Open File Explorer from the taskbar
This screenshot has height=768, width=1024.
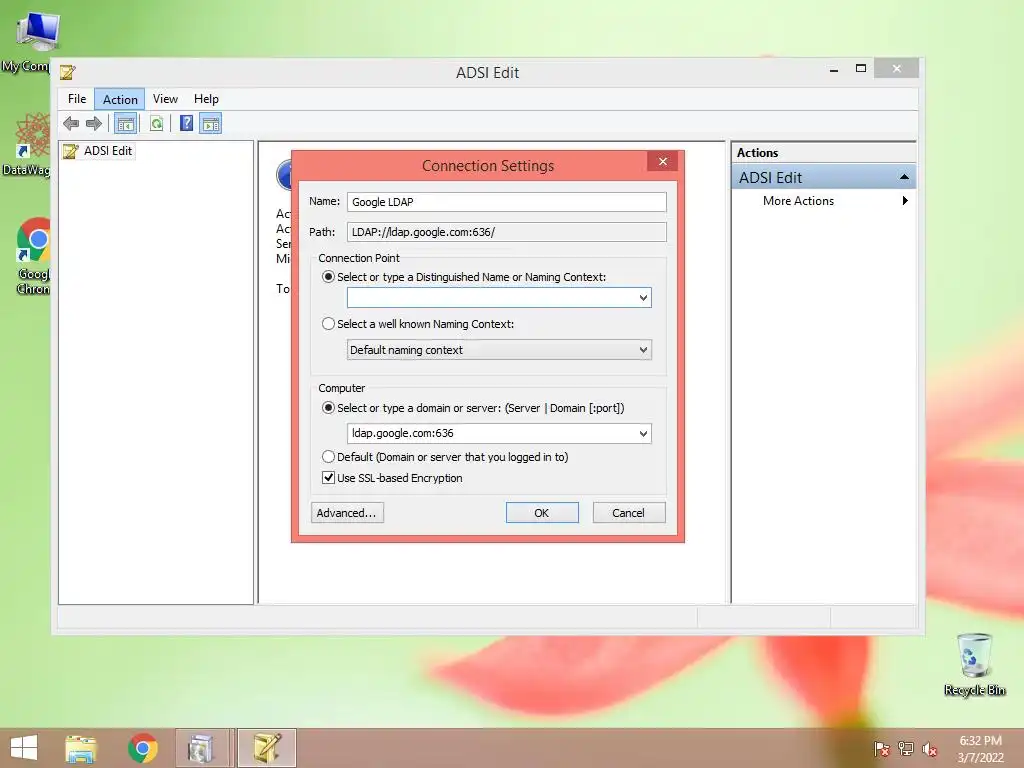[81, 748]
